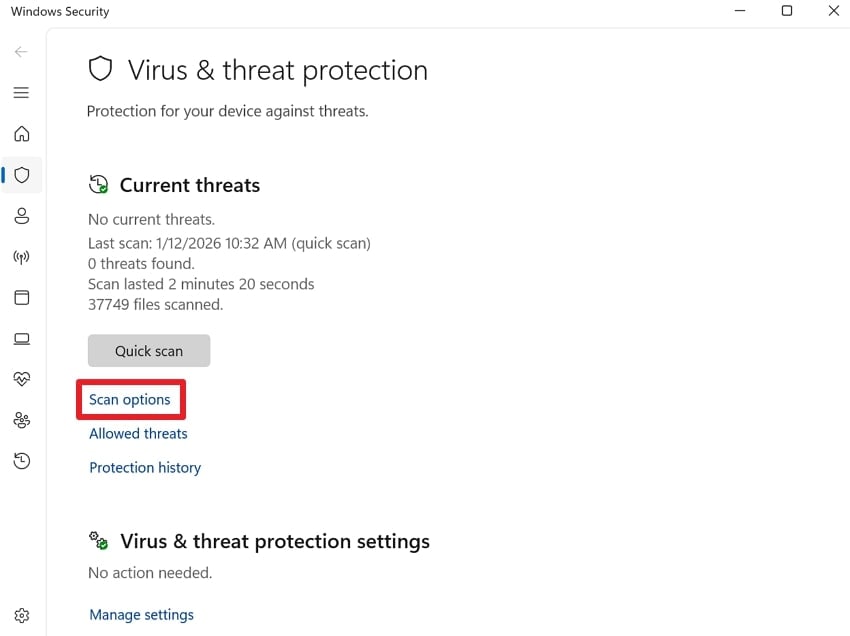Open Device performance & health

pos(21,379)
